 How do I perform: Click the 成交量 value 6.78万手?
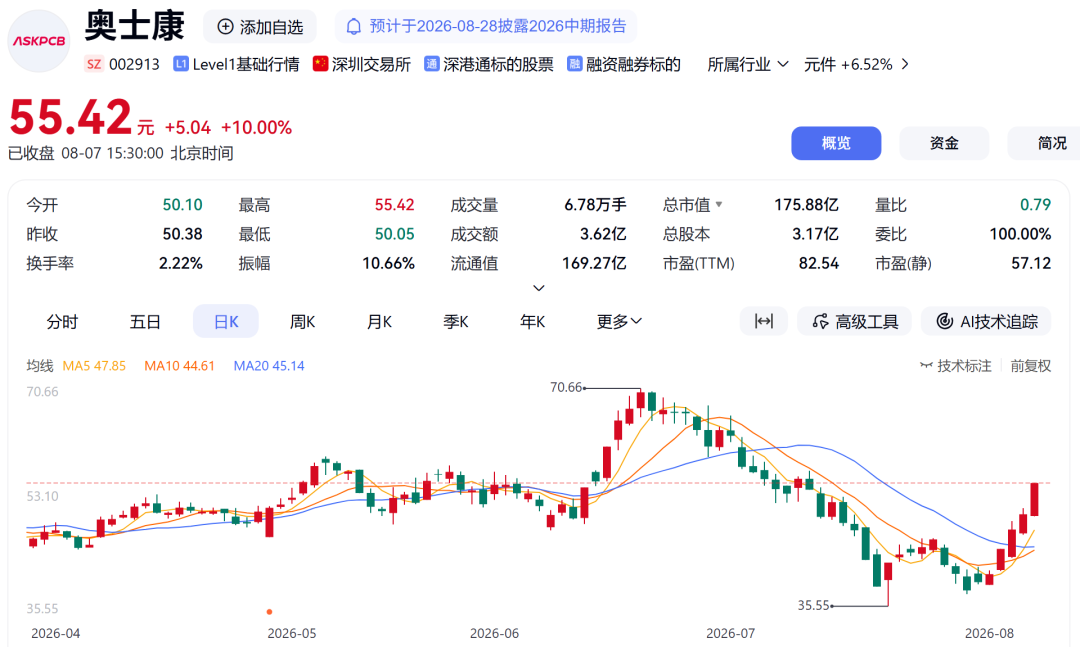tap(595, 205)
